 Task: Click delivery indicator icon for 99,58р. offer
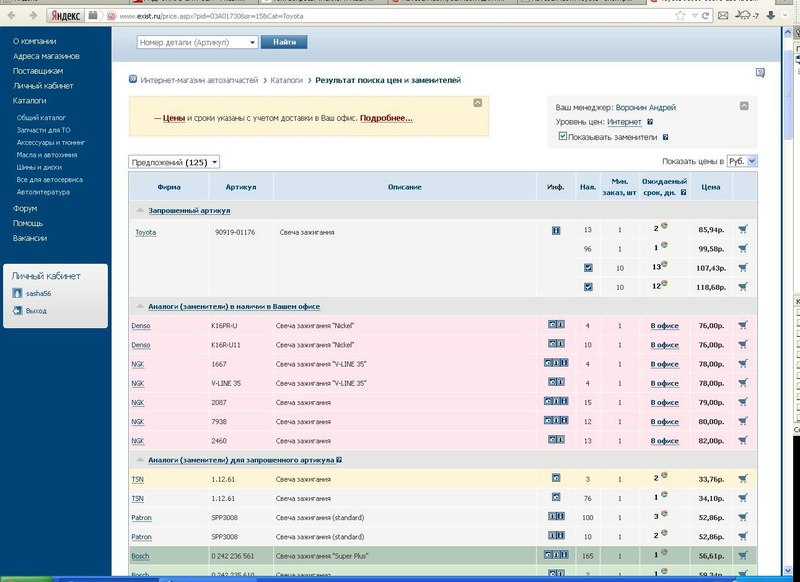pos(662,247)
